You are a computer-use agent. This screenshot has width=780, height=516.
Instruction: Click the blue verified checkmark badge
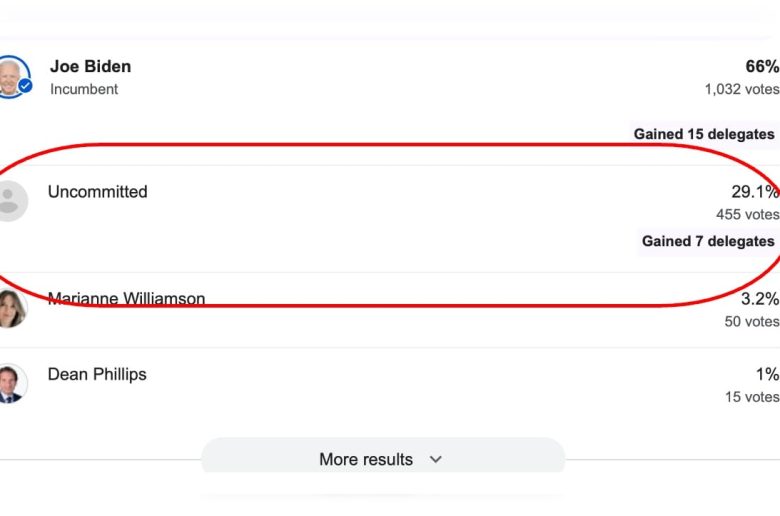25,87
